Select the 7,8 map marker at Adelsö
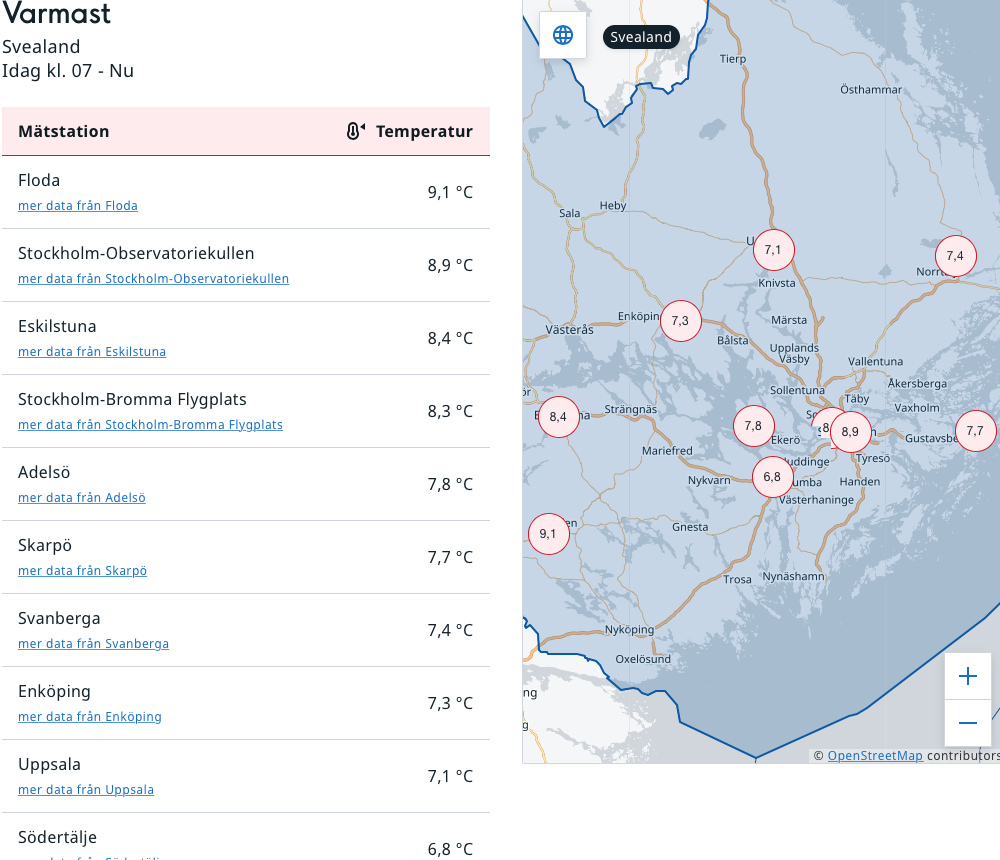The width and height of the screenshot is (1000, 860). [753, 426]
